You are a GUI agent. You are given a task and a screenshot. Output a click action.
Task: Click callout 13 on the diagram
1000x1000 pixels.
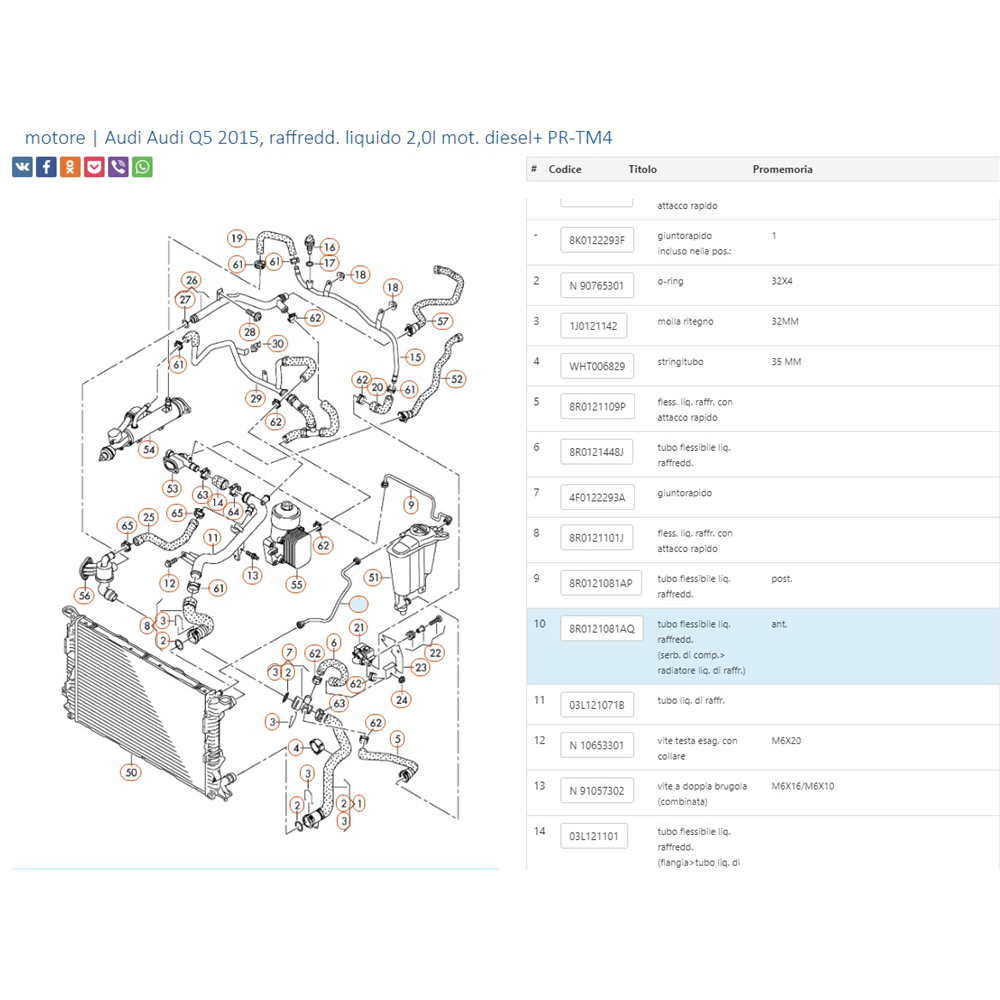[253, 575]
